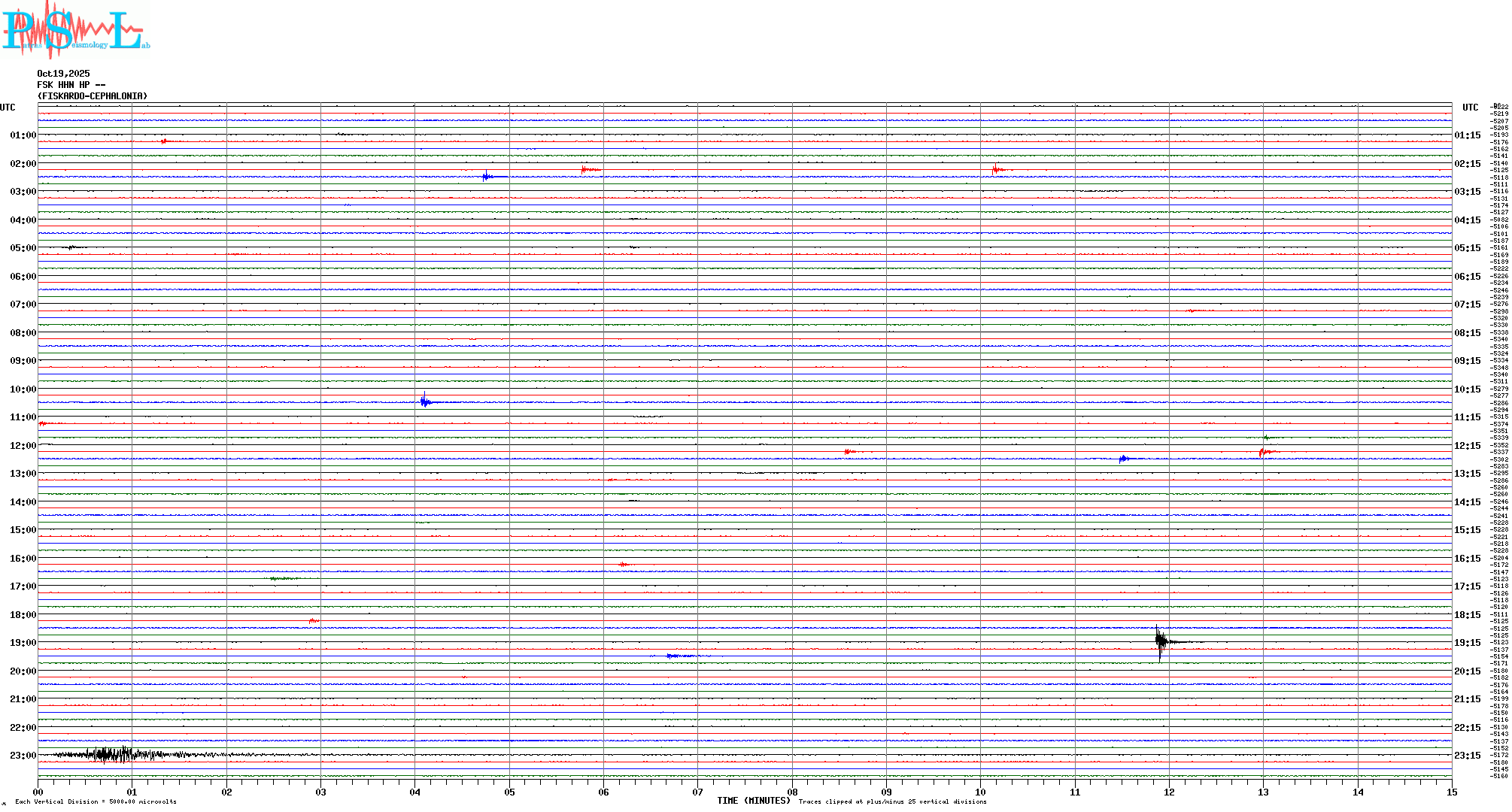Click minute marker 00 on bottom axis
The width and height of the screenshot is (1512, 812).
pyautogui.click(x=38, y=792)
